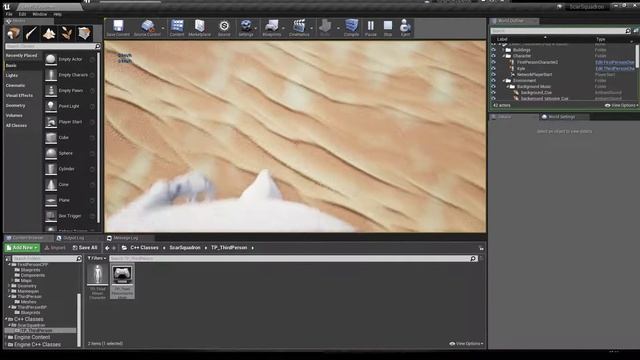Collapse the Environment folder in World Outliner
This screenshot has height=360, width=640.
pyautogui.click(x=504, y=80)
